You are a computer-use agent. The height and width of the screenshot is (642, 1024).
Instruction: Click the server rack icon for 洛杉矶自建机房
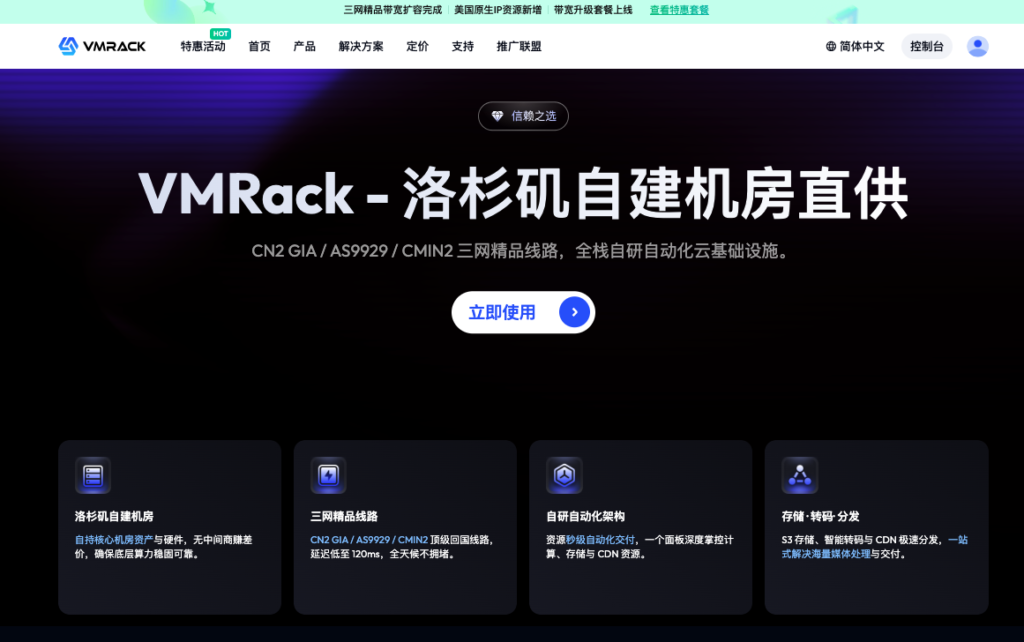pos(93,475)
